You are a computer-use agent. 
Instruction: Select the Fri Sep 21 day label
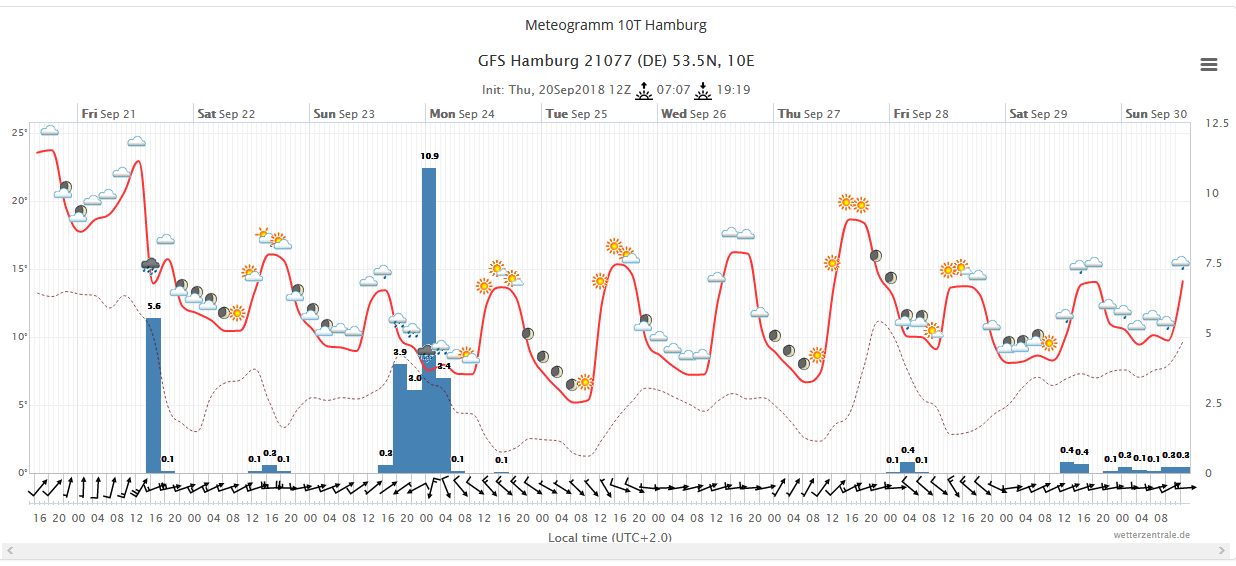tap(109, 114)
